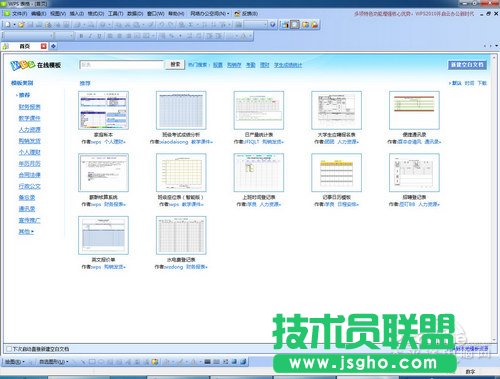Enable 下次启动直接新建空白文档 checkbox
Screen dimensions: 500x379
[9, 349]
